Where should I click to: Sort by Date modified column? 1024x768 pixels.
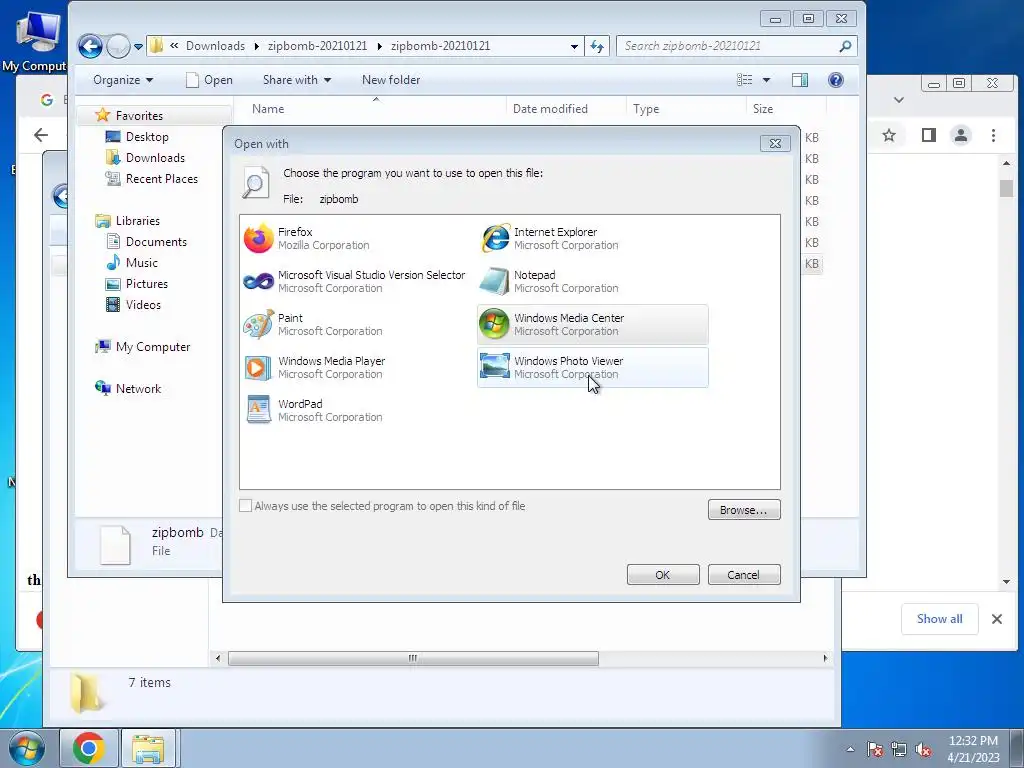(x=566, y=108)
